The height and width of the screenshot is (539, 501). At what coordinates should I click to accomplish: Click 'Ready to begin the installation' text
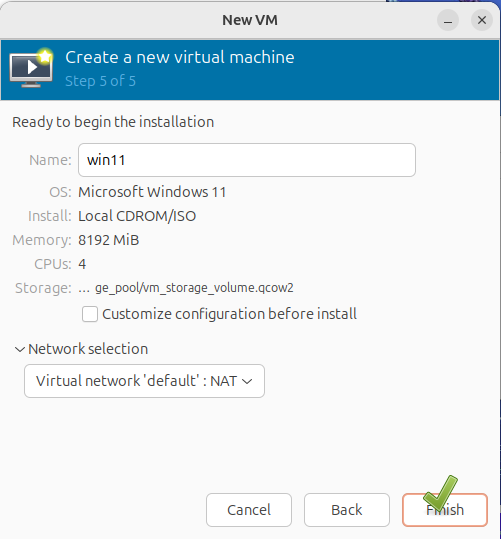113,122
